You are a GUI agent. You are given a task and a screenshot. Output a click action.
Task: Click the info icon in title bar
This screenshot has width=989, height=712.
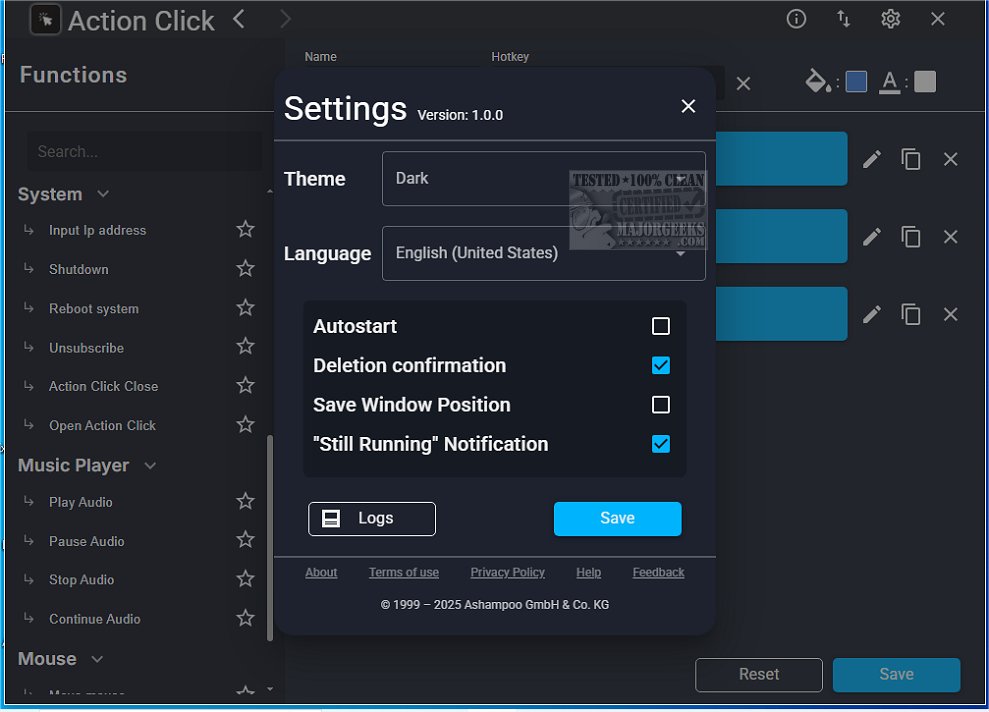[796, 19]
